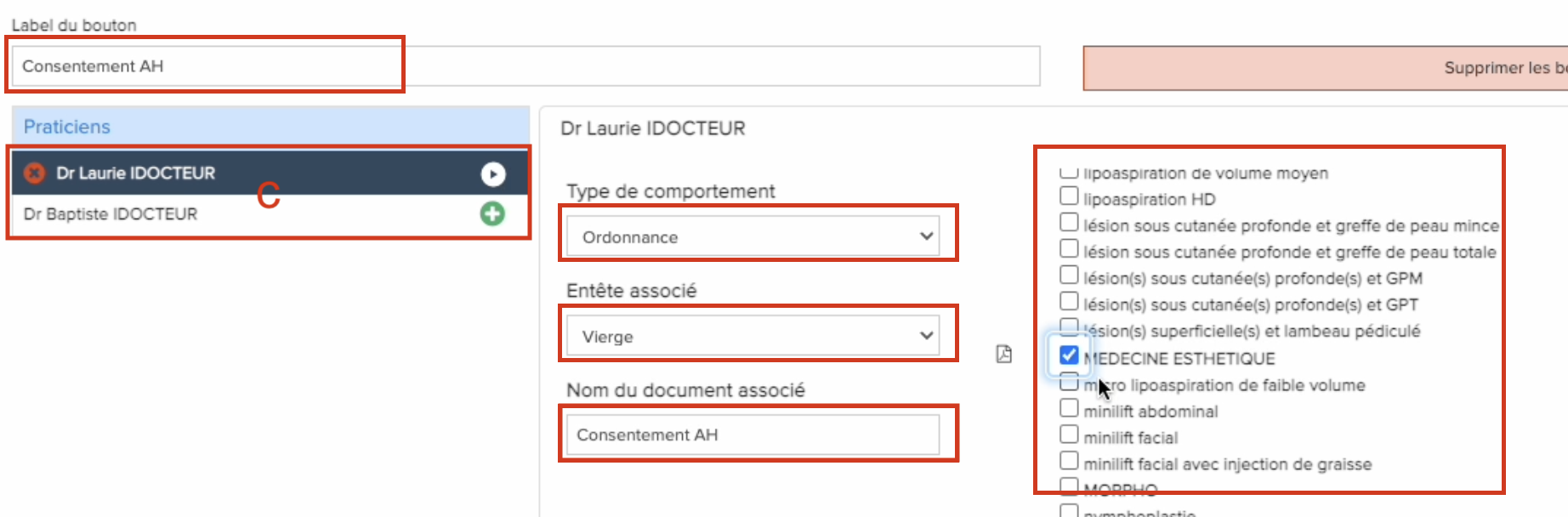Click the Nom du document associé field

pos(753,435)
